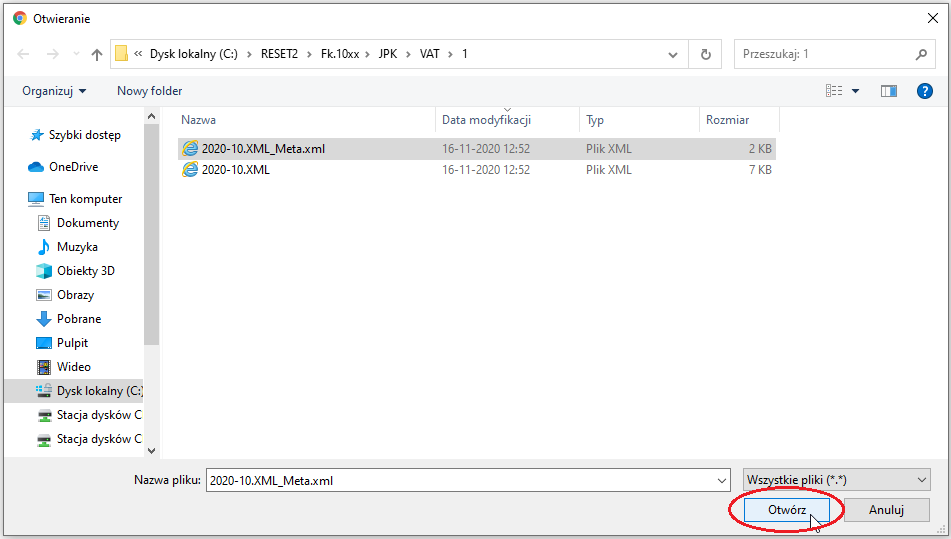Select Ten komputer in sidebar
Screen dimensions: 951x539
pyautogui.click(x=86, y=199)
